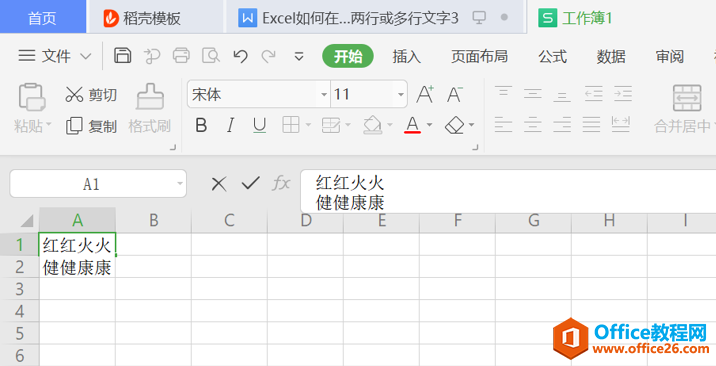Align text left
Image resolution: width=716 pixels, height=366 pixels.
tap(503, 124)
